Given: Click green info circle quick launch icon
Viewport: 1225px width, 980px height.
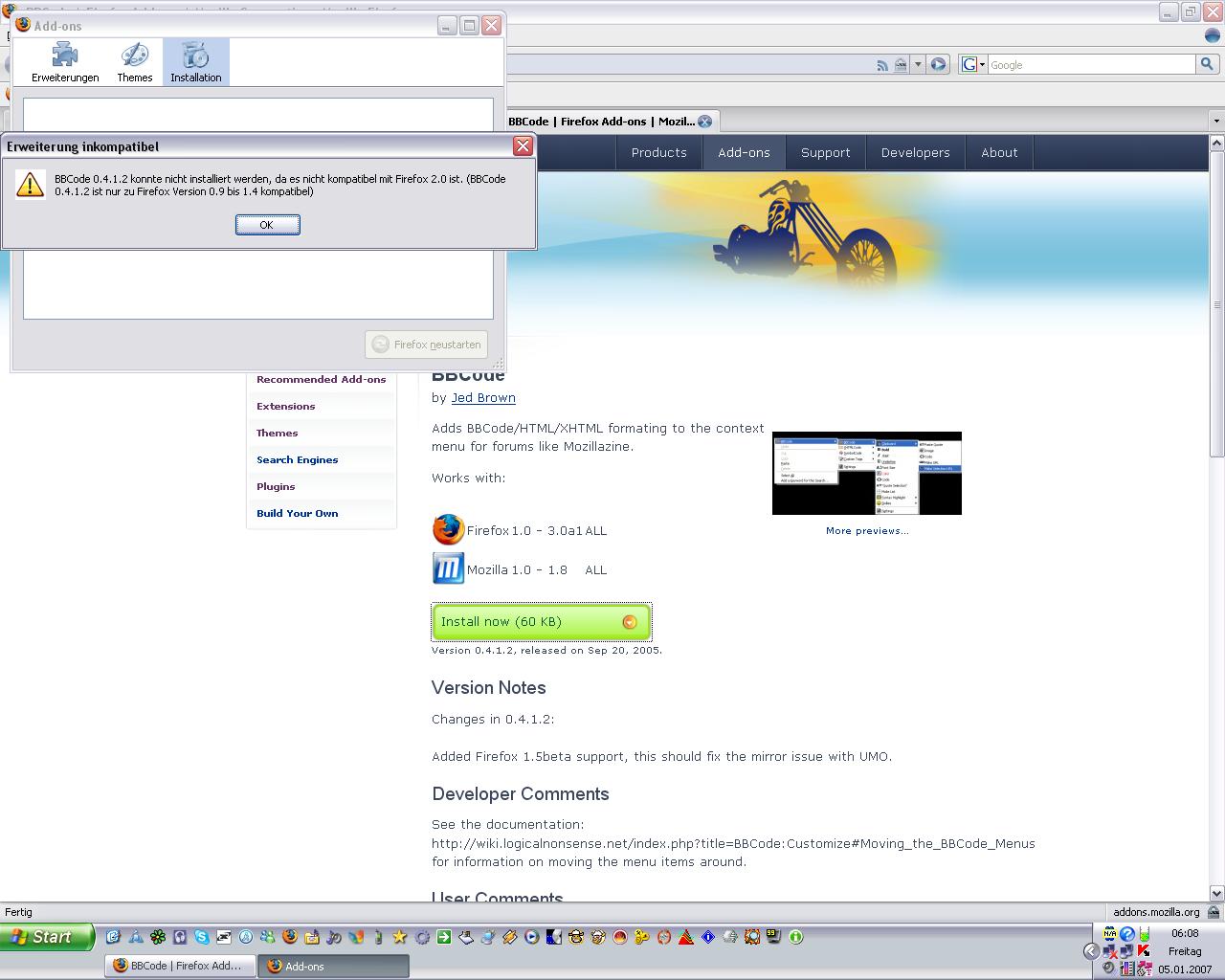Looking at the screenshot, I should [796, 937].
